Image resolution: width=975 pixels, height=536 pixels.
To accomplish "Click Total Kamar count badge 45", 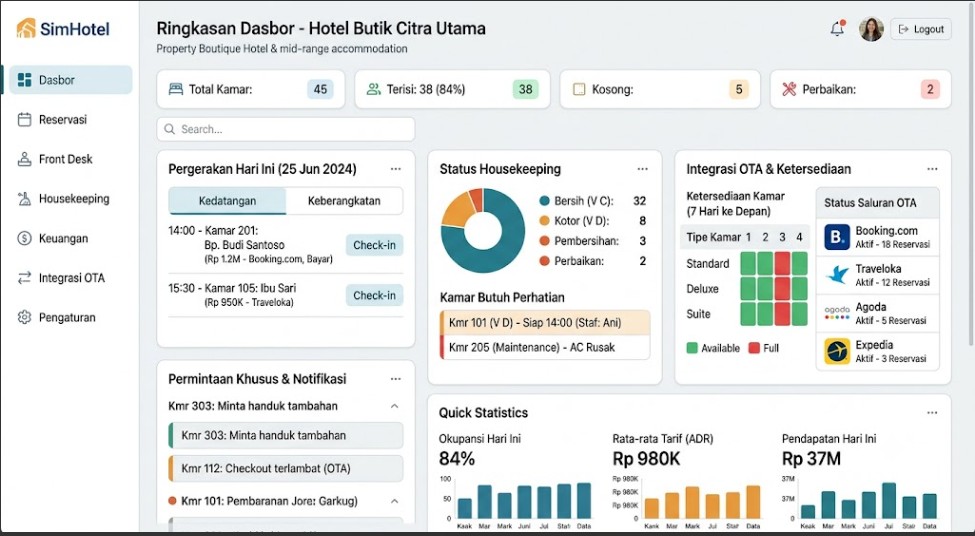I will tap(320, 89).
